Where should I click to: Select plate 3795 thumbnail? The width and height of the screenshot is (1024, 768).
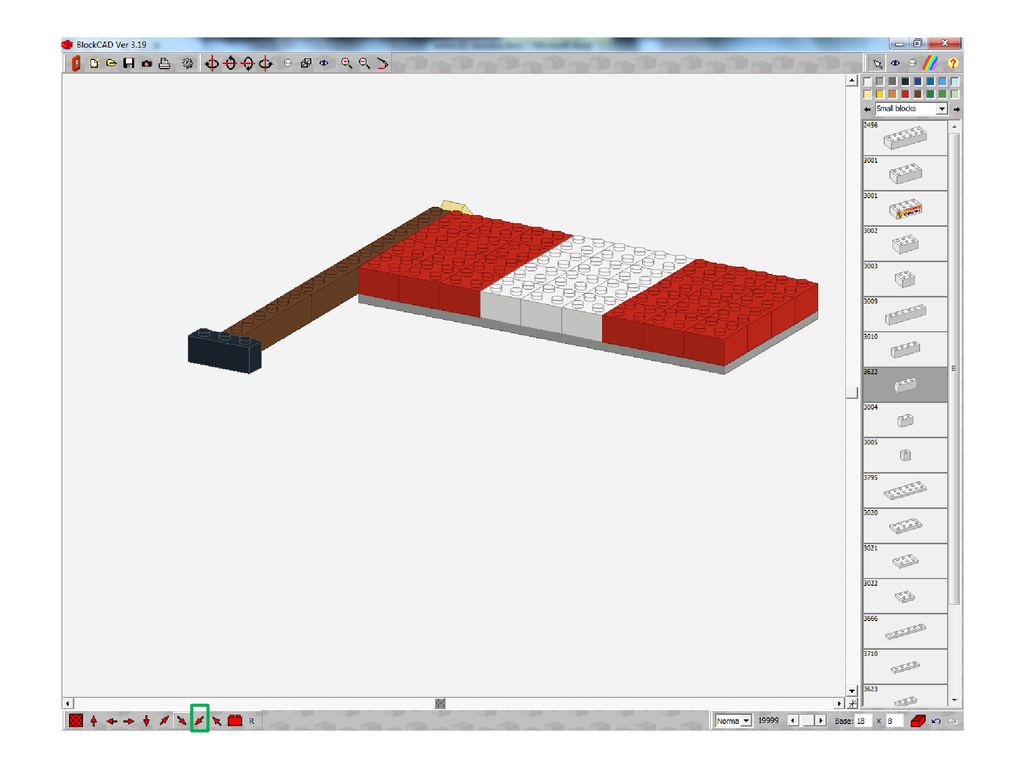905,490
